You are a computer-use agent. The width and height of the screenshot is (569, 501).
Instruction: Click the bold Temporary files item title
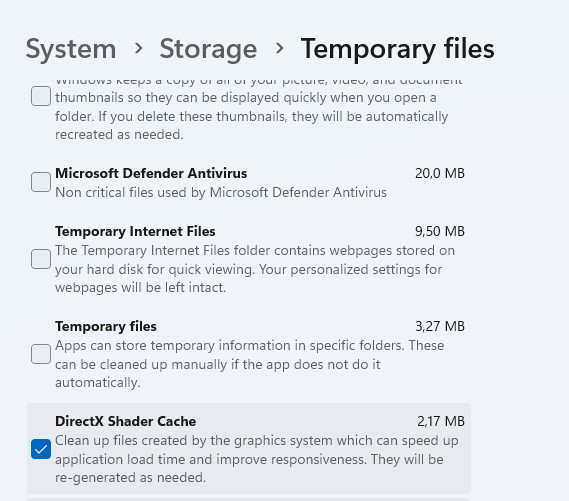(106, 327)
